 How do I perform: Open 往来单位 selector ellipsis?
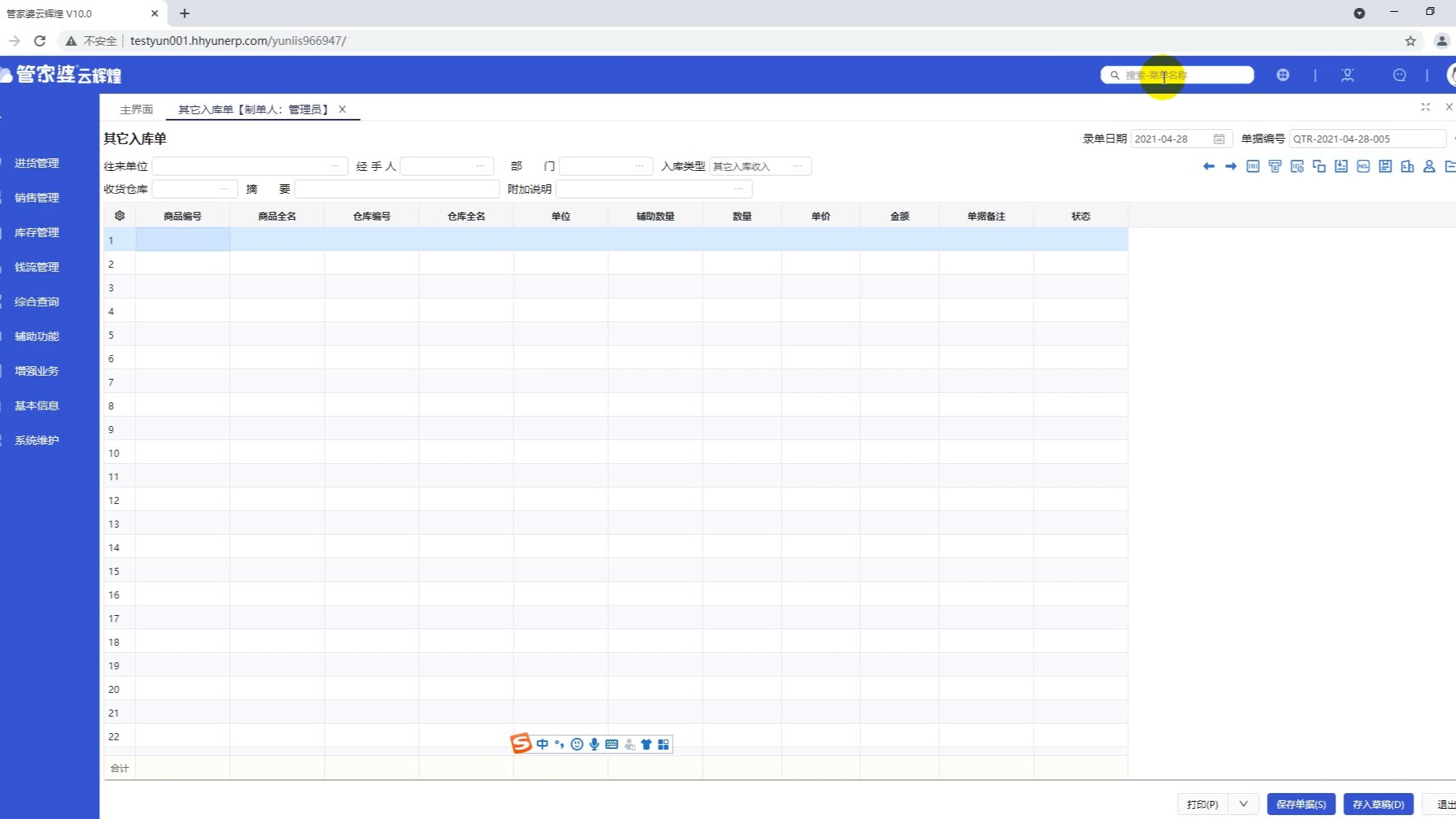click(x=334, y=166)
